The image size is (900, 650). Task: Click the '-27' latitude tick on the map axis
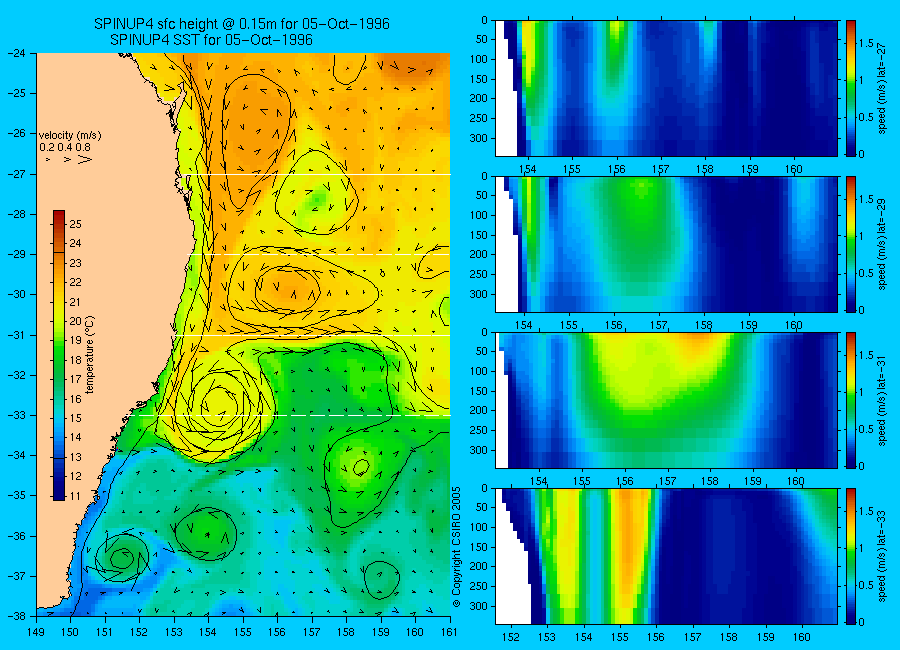17,173
